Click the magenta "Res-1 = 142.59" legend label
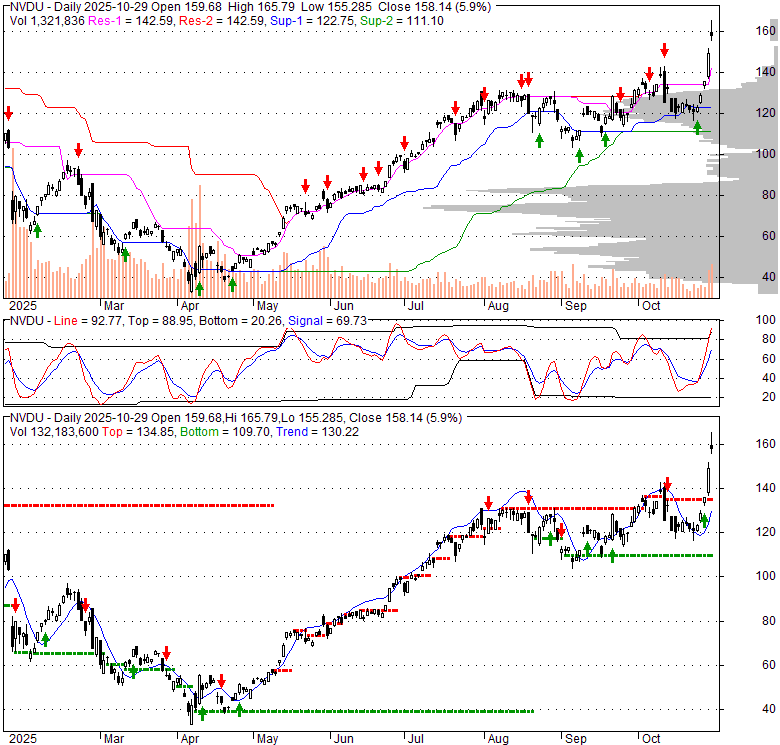 click(x=131, y=21)
